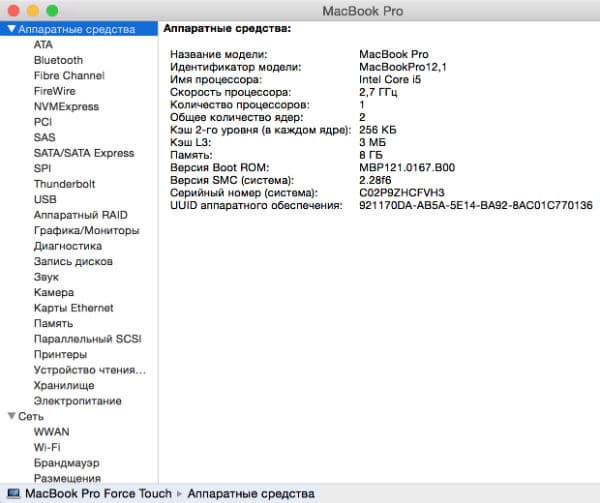Select Bluetooth in the sidebar
The height and width of the screenshot is (503, 600).
58,60
